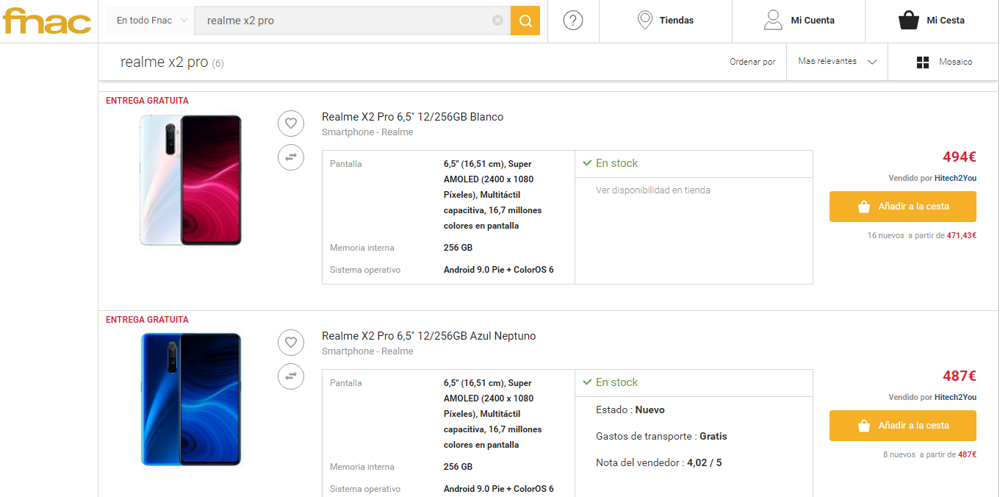The height and width of the screenshot is (497, 1000).
Task: Click 'Ver disponibilidad en tienda' link
Action: 652,190
